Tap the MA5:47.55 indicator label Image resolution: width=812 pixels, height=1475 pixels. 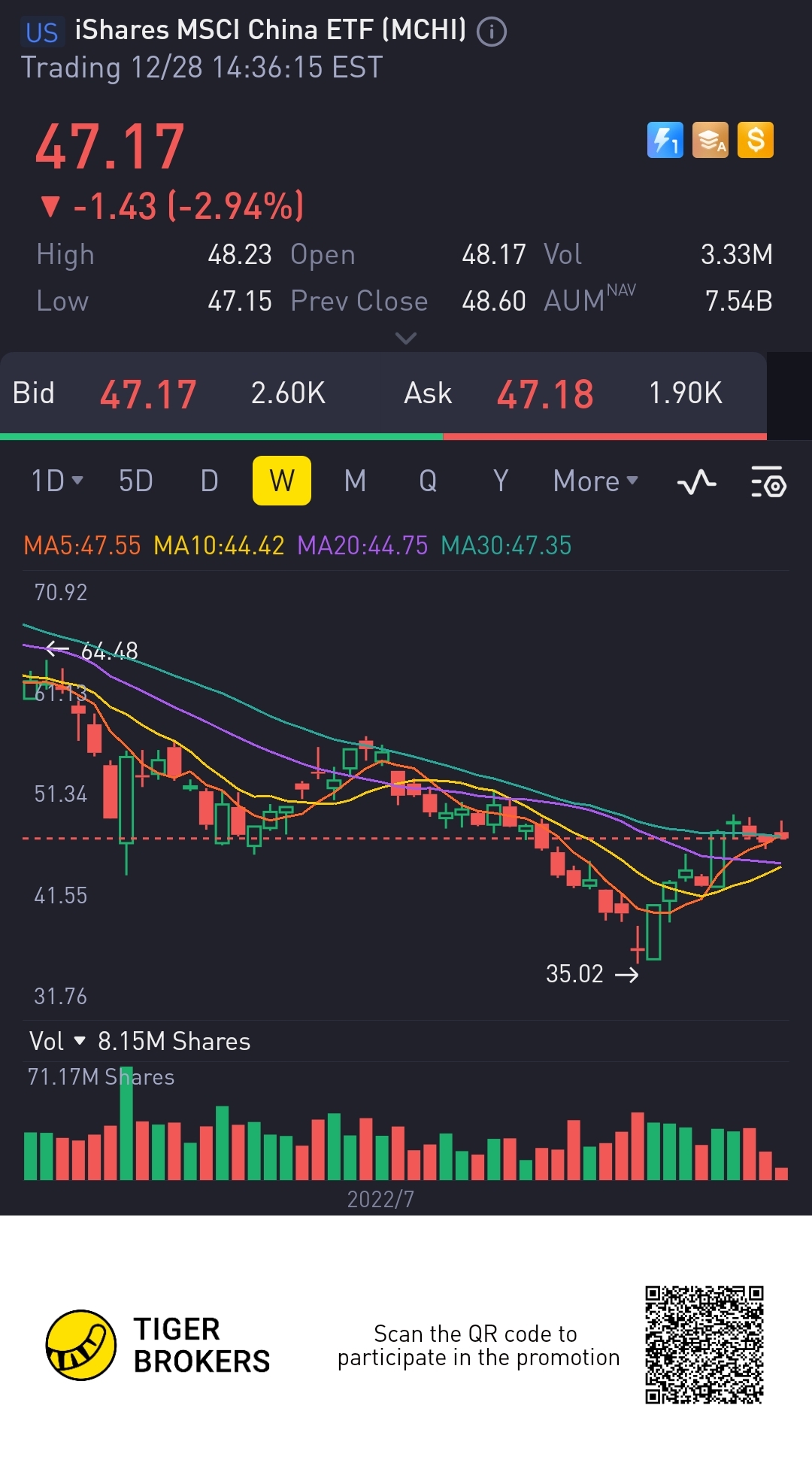click(82, 545)
